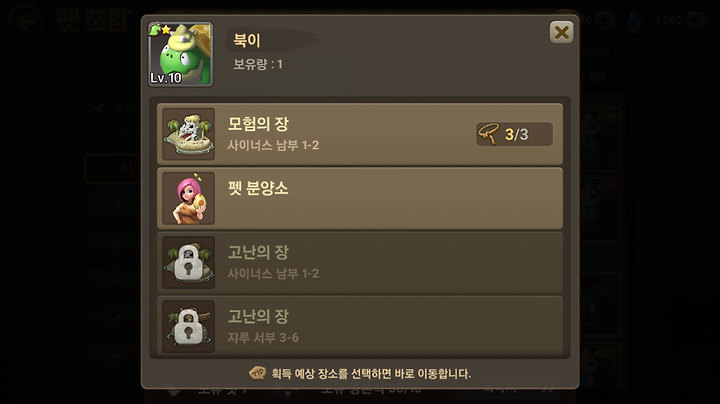Click the TIP speech bubble icon
The height and width of the screenshot is (404, 720).
click(x=257, y=373)
